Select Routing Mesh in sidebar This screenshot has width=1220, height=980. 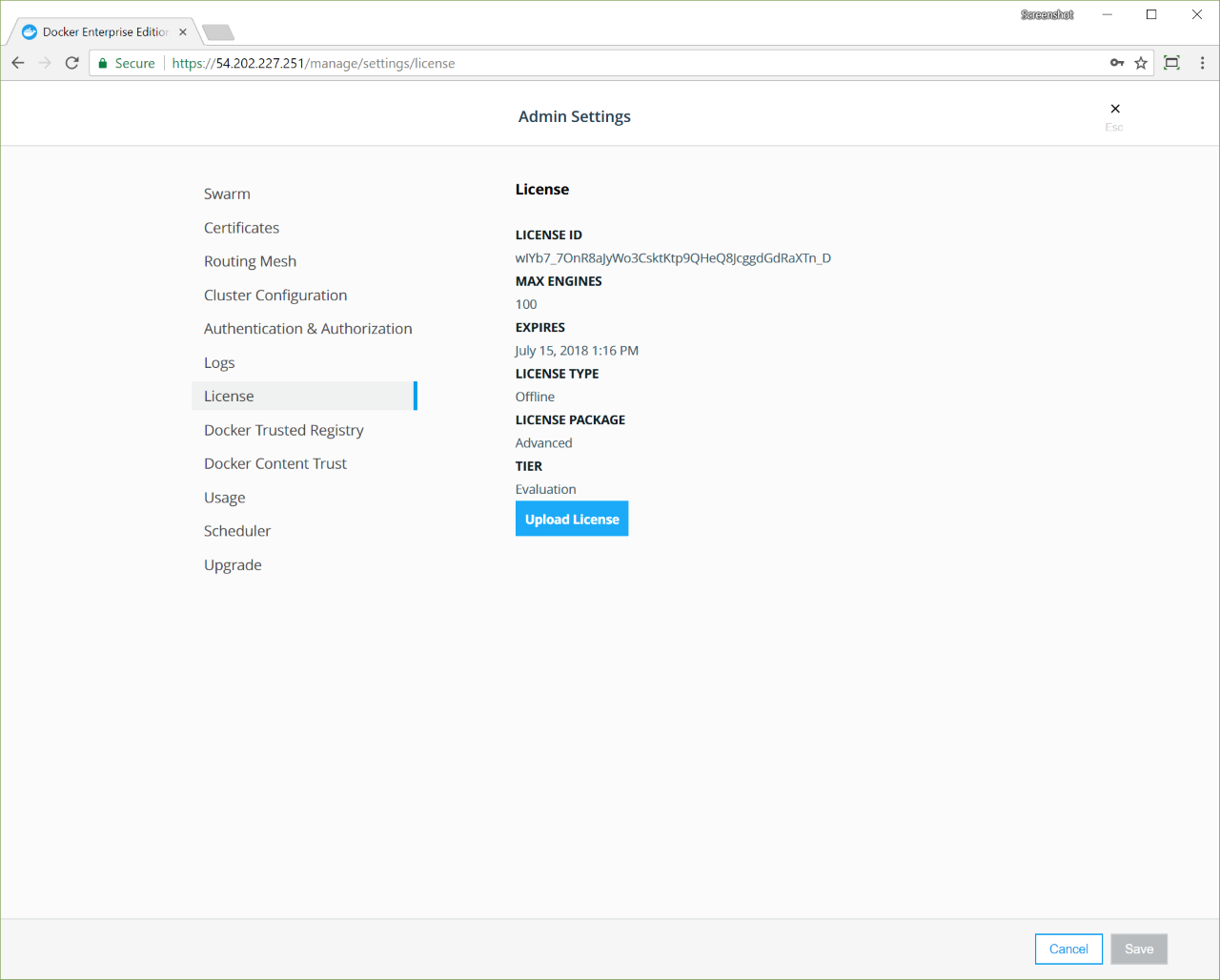[250, 261]
